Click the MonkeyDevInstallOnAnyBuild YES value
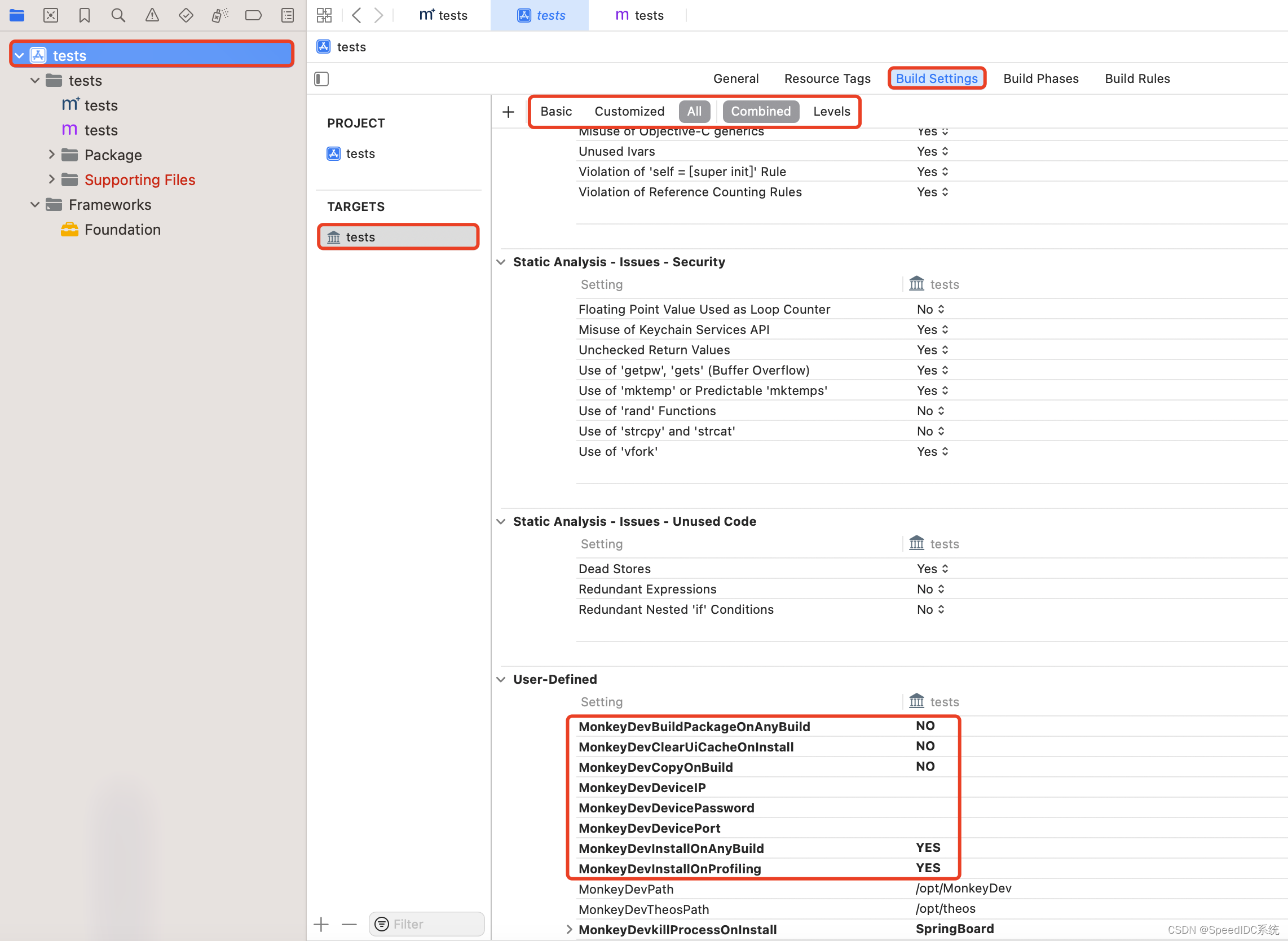The width and height of the screenshot is (1288, 941). 928,847
